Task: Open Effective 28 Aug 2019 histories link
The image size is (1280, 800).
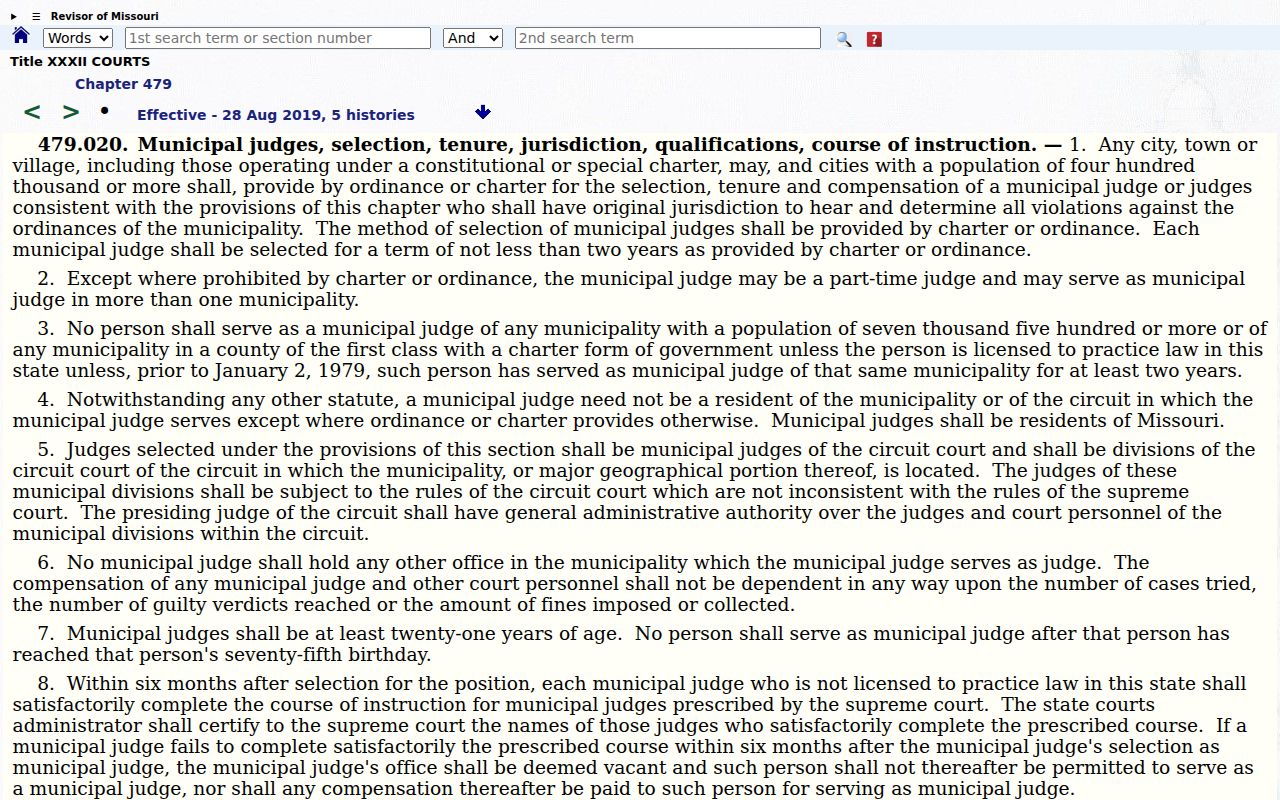Action: pyautogui.click(x=276, y=115)
